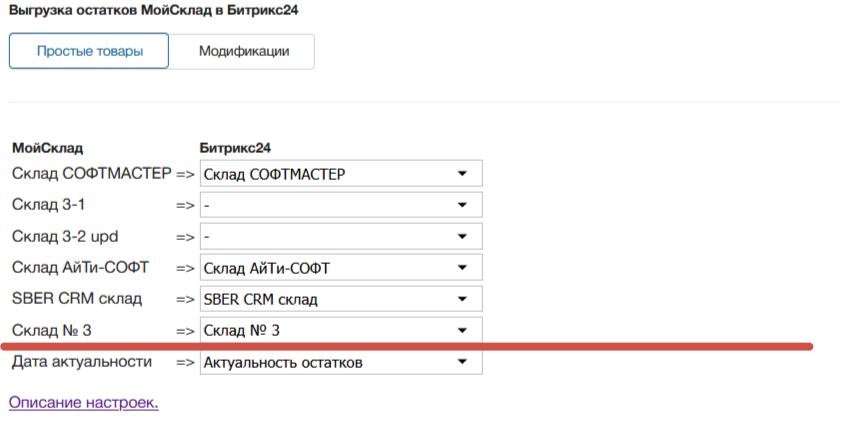Switch to the Простые товары tab
This screenshot has width=841, height=425.
[89, 52]
